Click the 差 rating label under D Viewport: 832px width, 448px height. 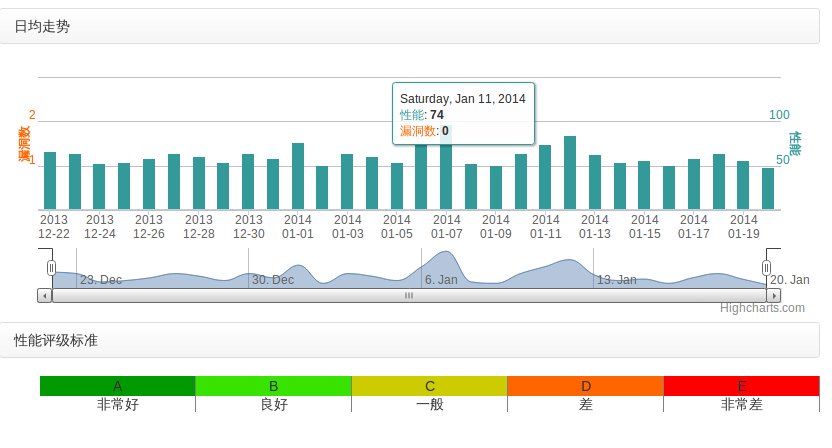(586, 404)
